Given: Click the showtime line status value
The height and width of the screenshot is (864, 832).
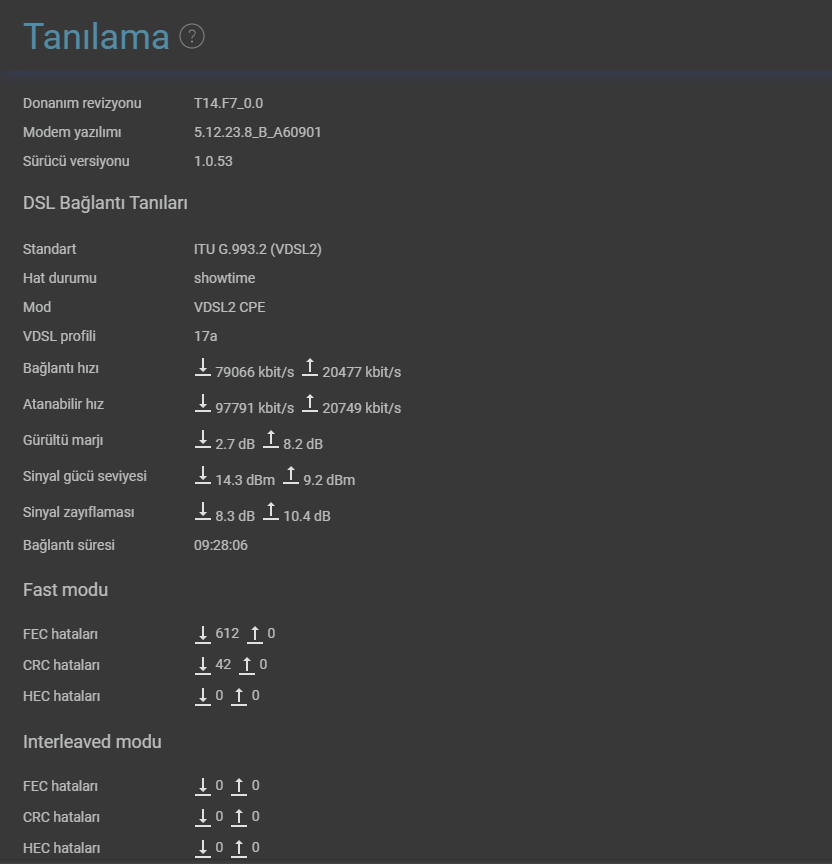Looking at the screenshot, I should 224,278.
